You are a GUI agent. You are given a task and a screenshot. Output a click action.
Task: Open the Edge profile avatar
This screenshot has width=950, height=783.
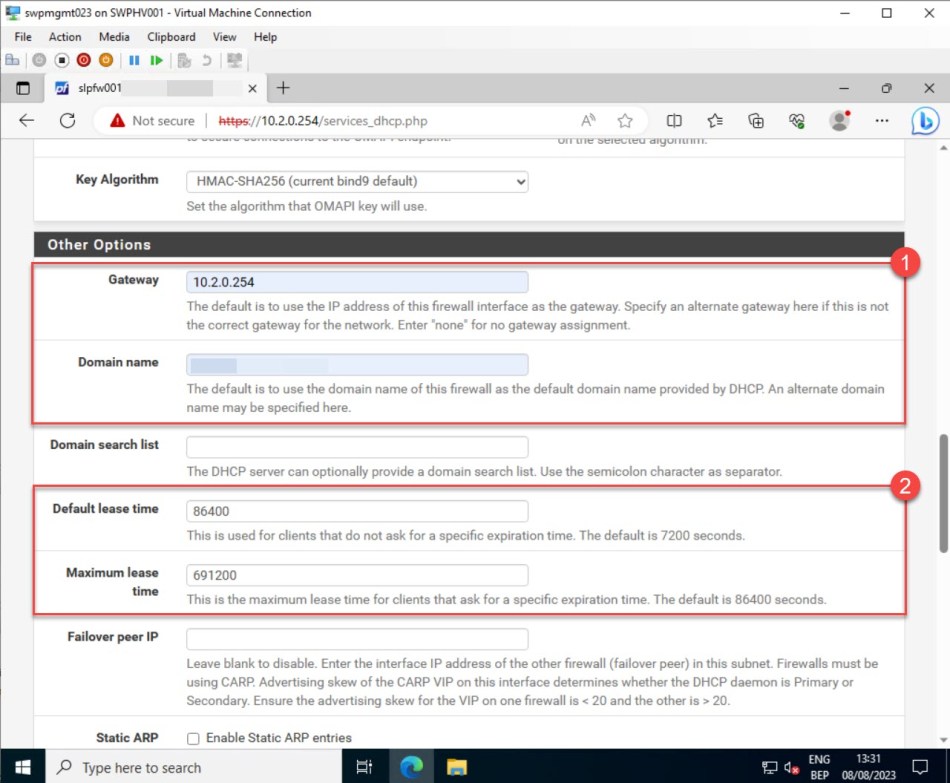[x=839, y=120]
